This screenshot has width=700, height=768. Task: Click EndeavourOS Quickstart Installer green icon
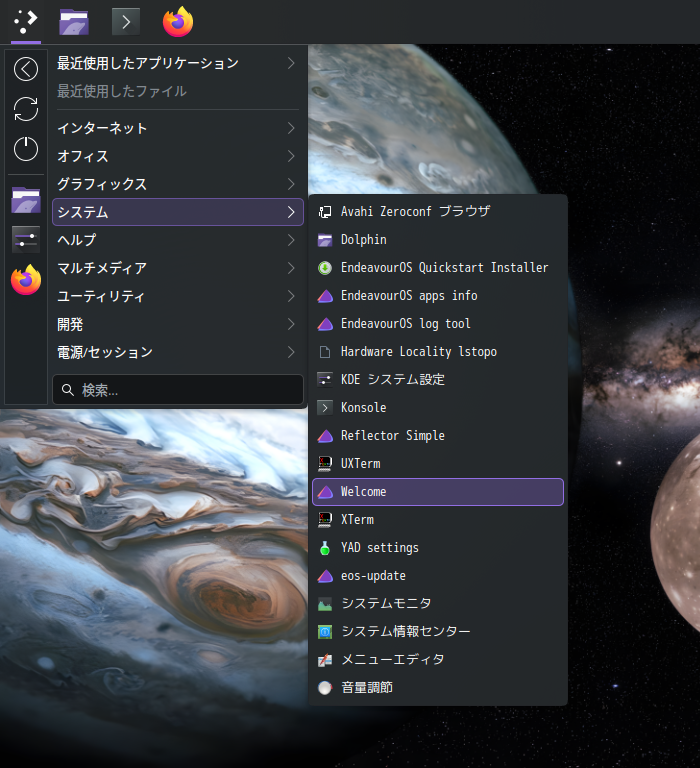[325, 268]
